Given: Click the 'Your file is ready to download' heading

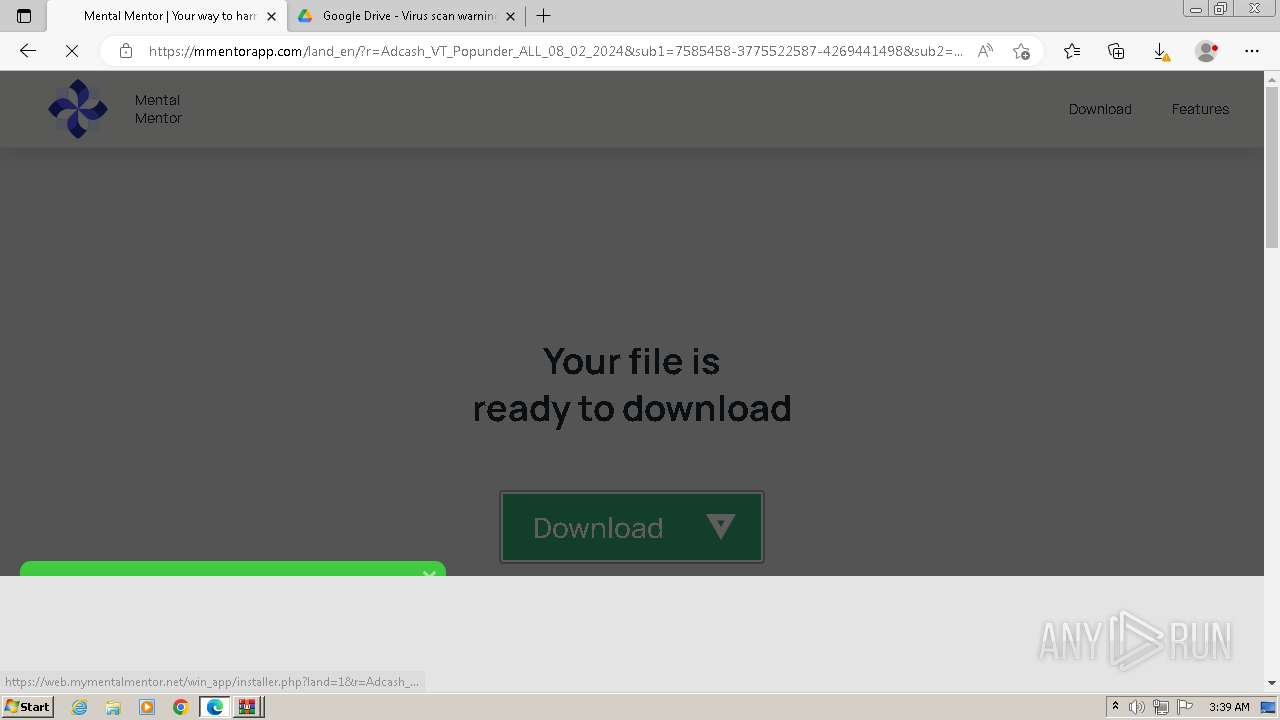Looking at the screenshot, I should [x=632, y=385].
